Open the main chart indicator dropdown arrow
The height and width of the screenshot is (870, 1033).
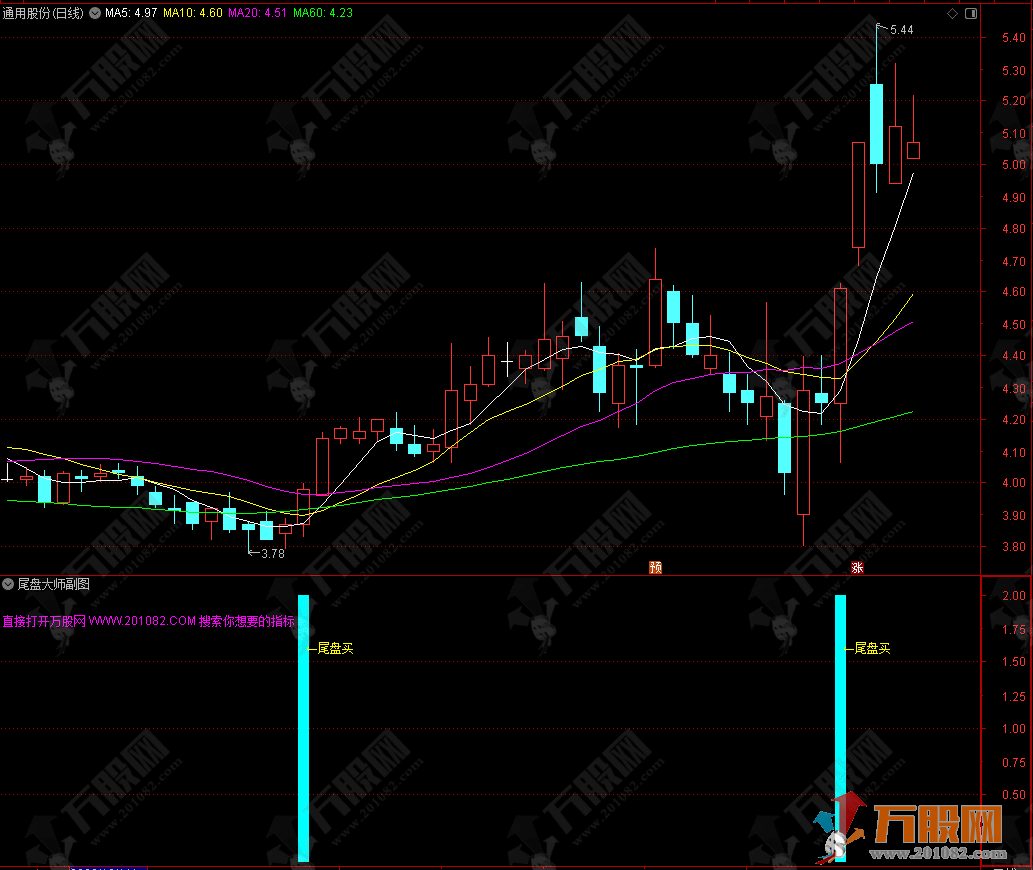[95, 13]
